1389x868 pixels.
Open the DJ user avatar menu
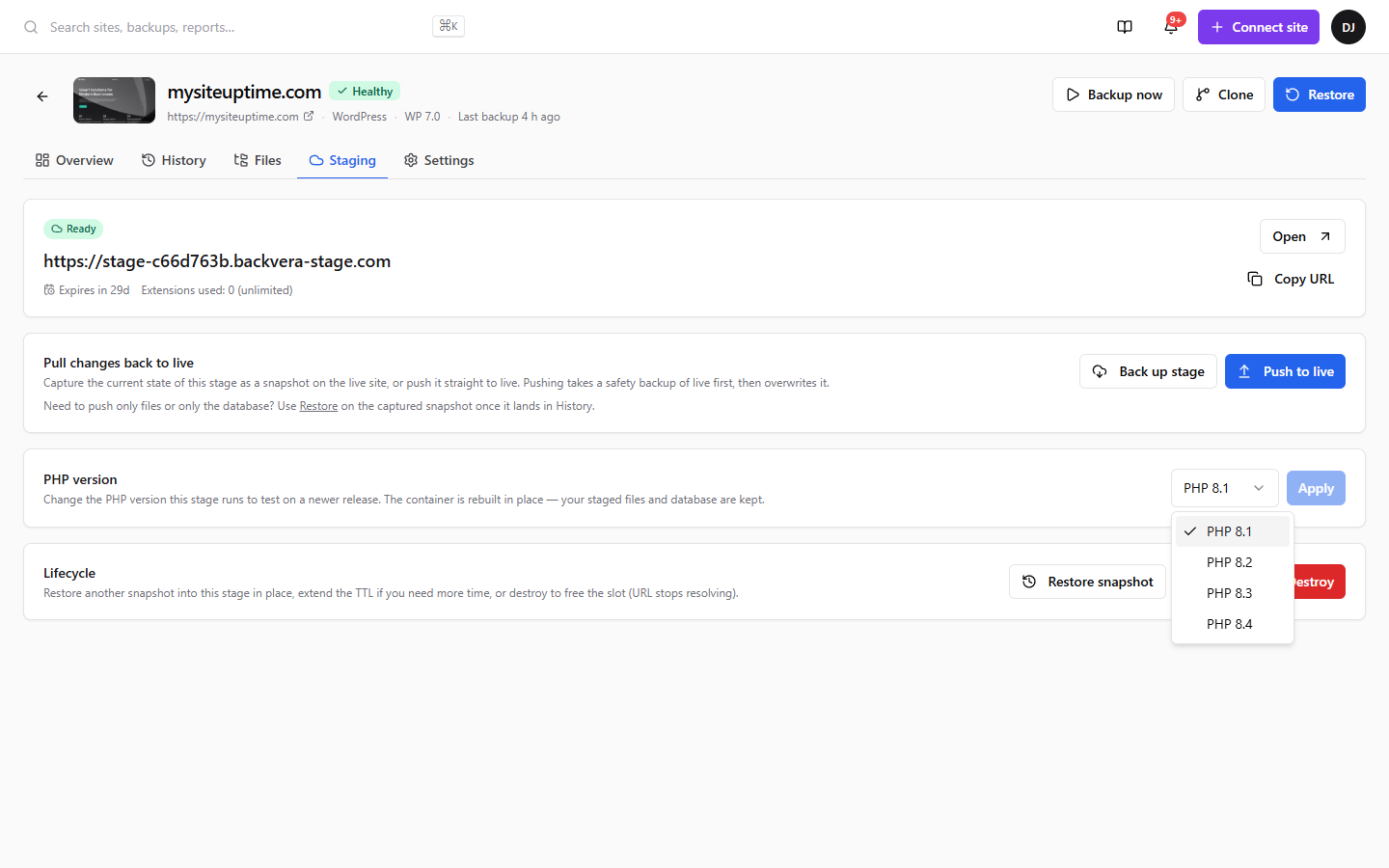(x=1348, y=27)
